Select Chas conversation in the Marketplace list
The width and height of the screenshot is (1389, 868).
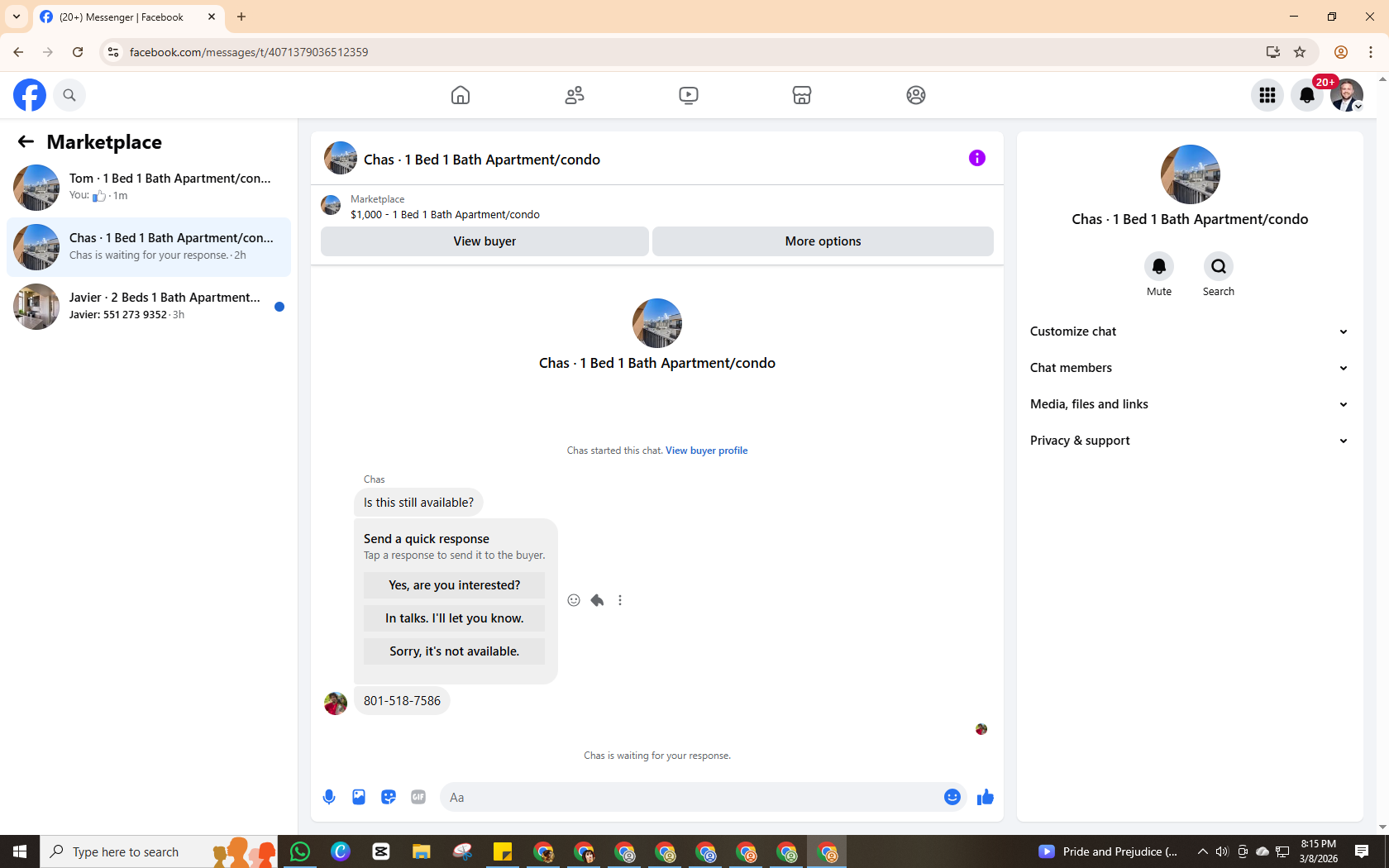(149, 247)
